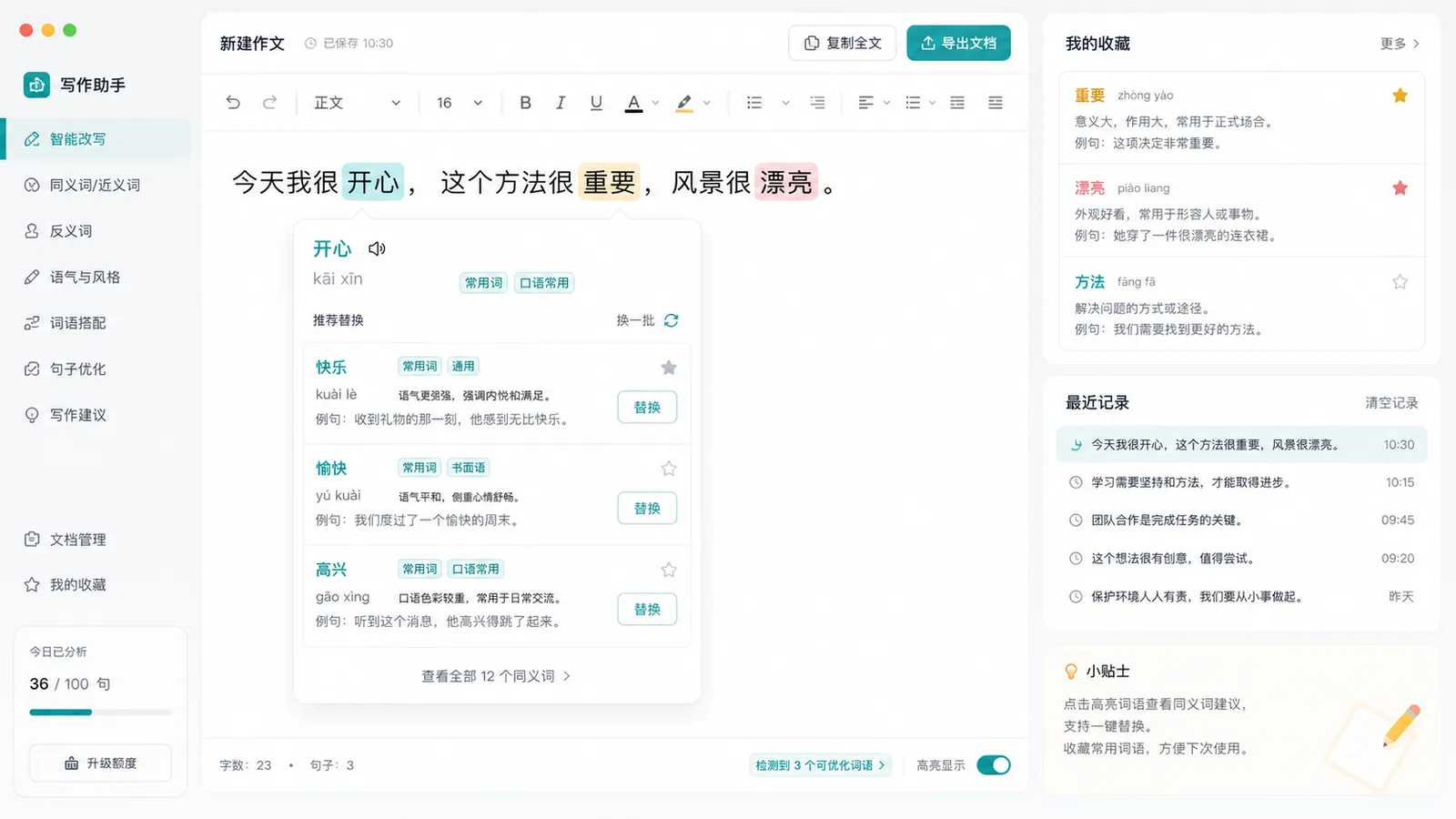The image size is (1456, 819).
Task: Click the redo arrow in toolbar
Action: (269, 103)
